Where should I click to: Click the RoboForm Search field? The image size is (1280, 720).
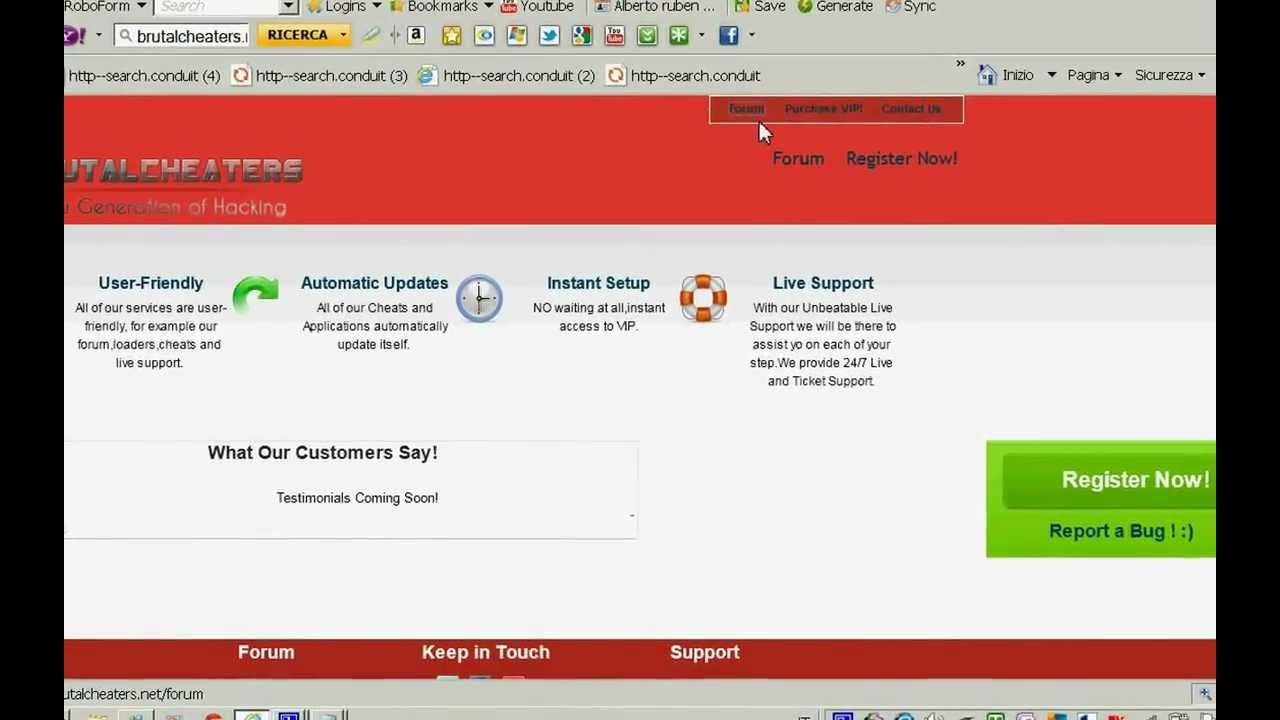(x=217, y=6)
